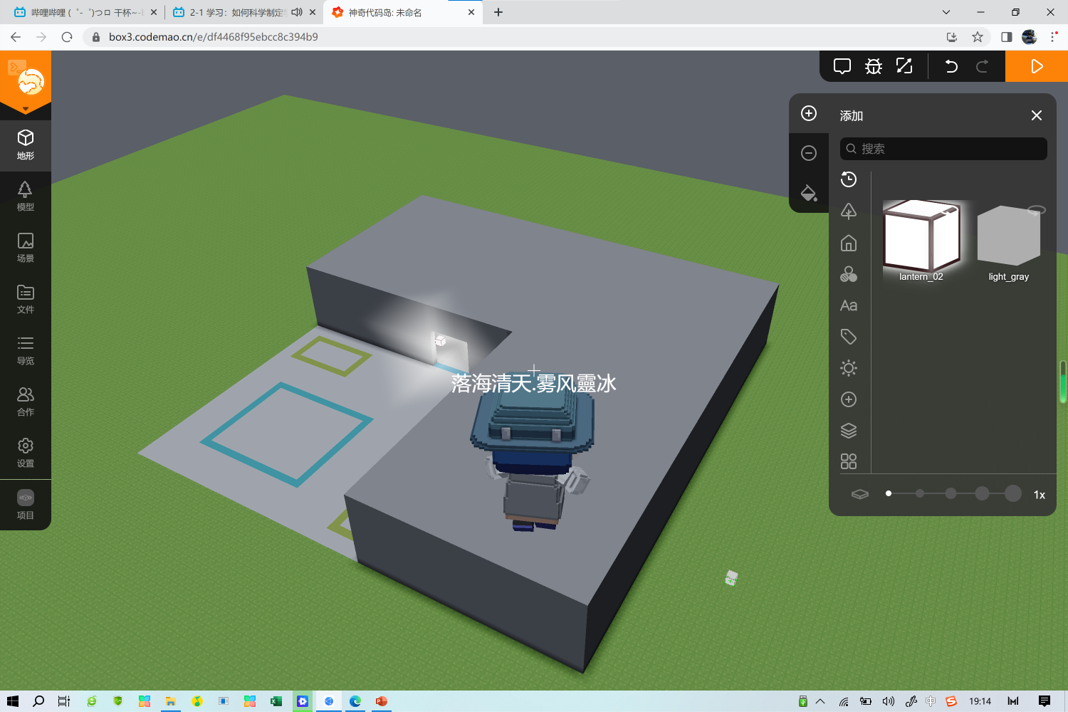Show hidden system tray icons chevron
Screen dimensions: 1068x712
(x=820, y=701)
